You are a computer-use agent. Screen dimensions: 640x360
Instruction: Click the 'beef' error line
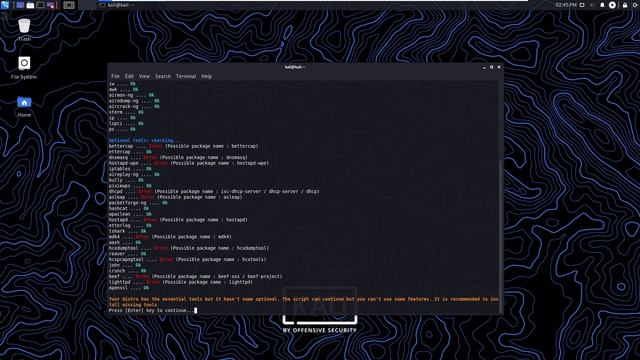point(196,276)
